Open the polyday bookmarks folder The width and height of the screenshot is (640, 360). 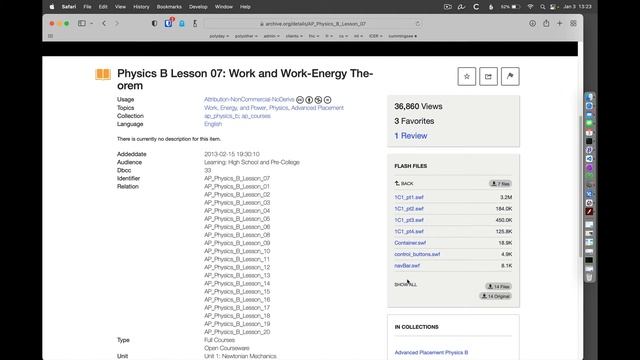[x=219, y=36]
